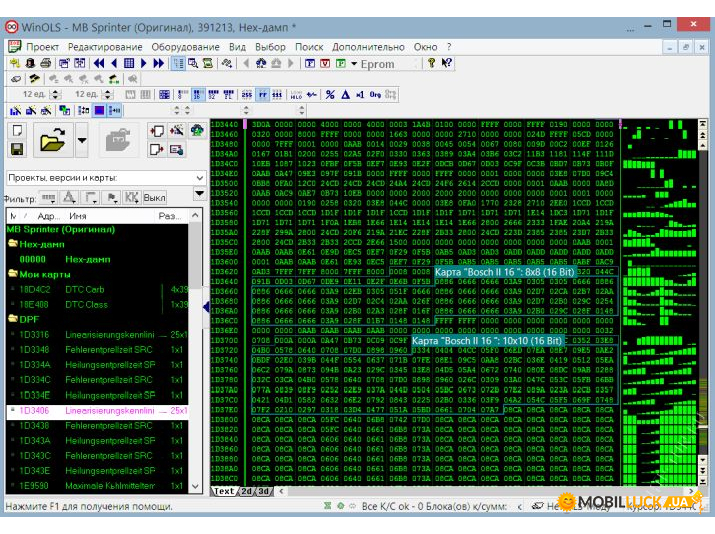Click the blue F version button
Screen dimensions: 715x534
[310, 63]
